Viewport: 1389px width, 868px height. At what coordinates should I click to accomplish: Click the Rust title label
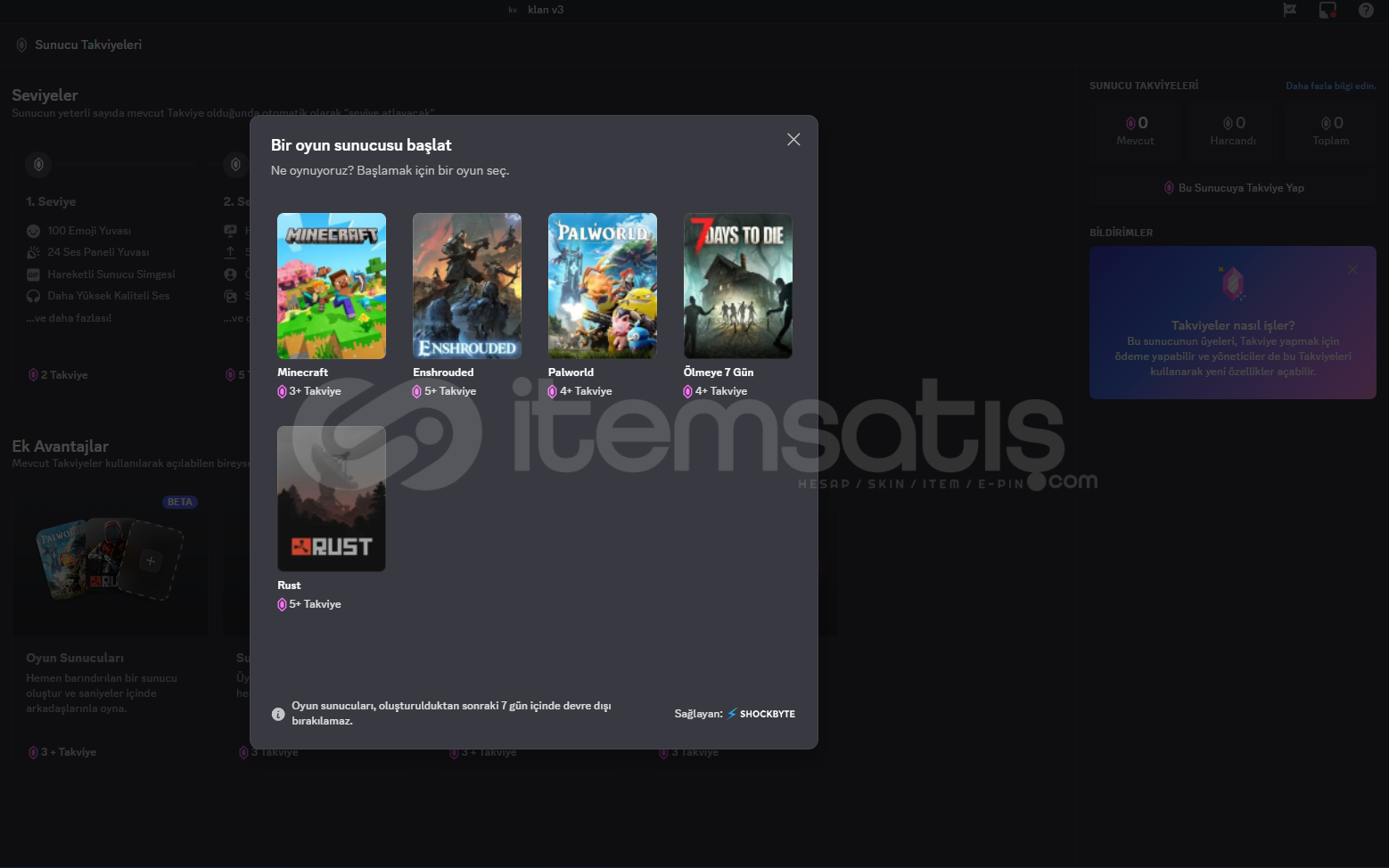[x=289, y=585]
